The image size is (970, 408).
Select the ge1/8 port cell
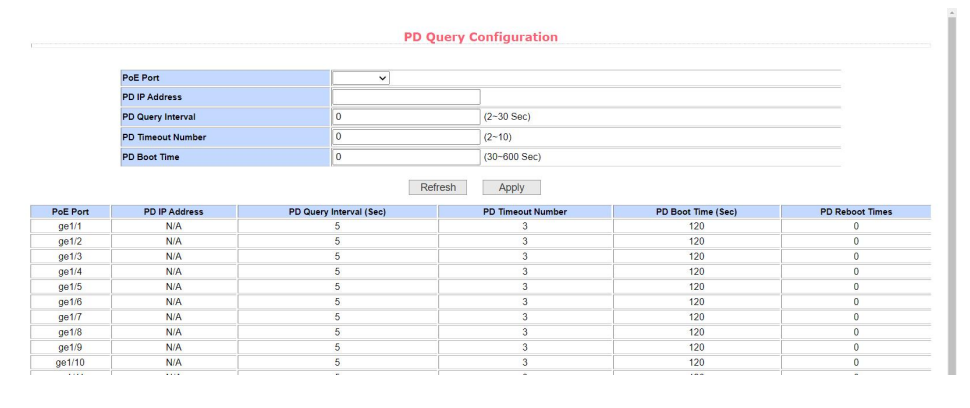click(x=71, y=332)
